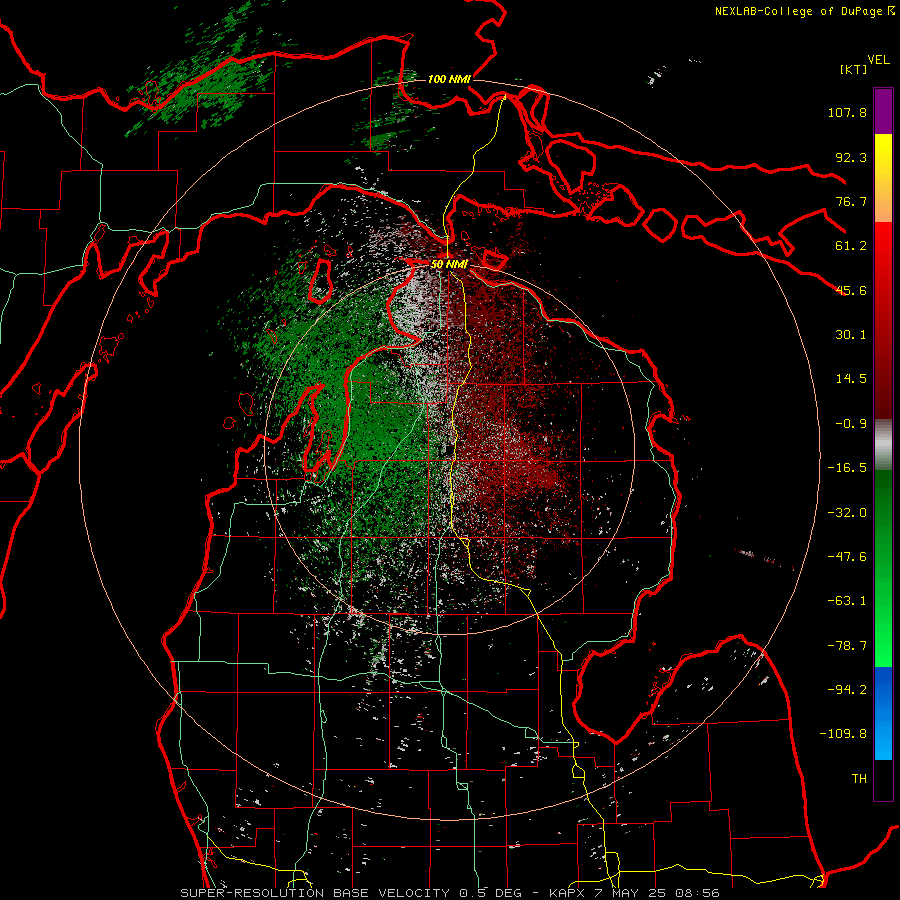Click the -63.1 velocity legend value

click(x=847, y=601)
